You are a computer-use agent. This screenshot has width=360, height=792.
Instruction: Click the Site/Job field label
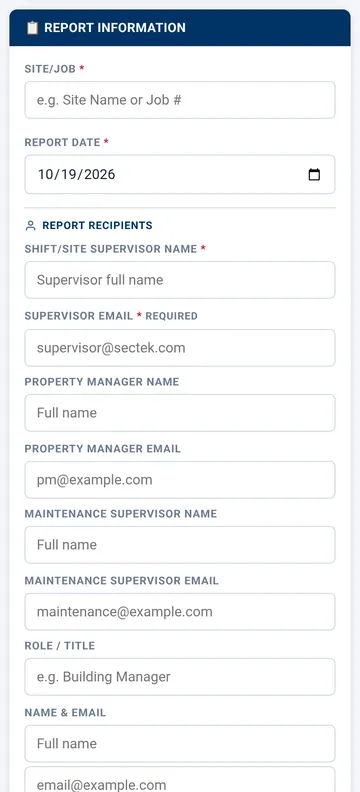click(50, 69)
